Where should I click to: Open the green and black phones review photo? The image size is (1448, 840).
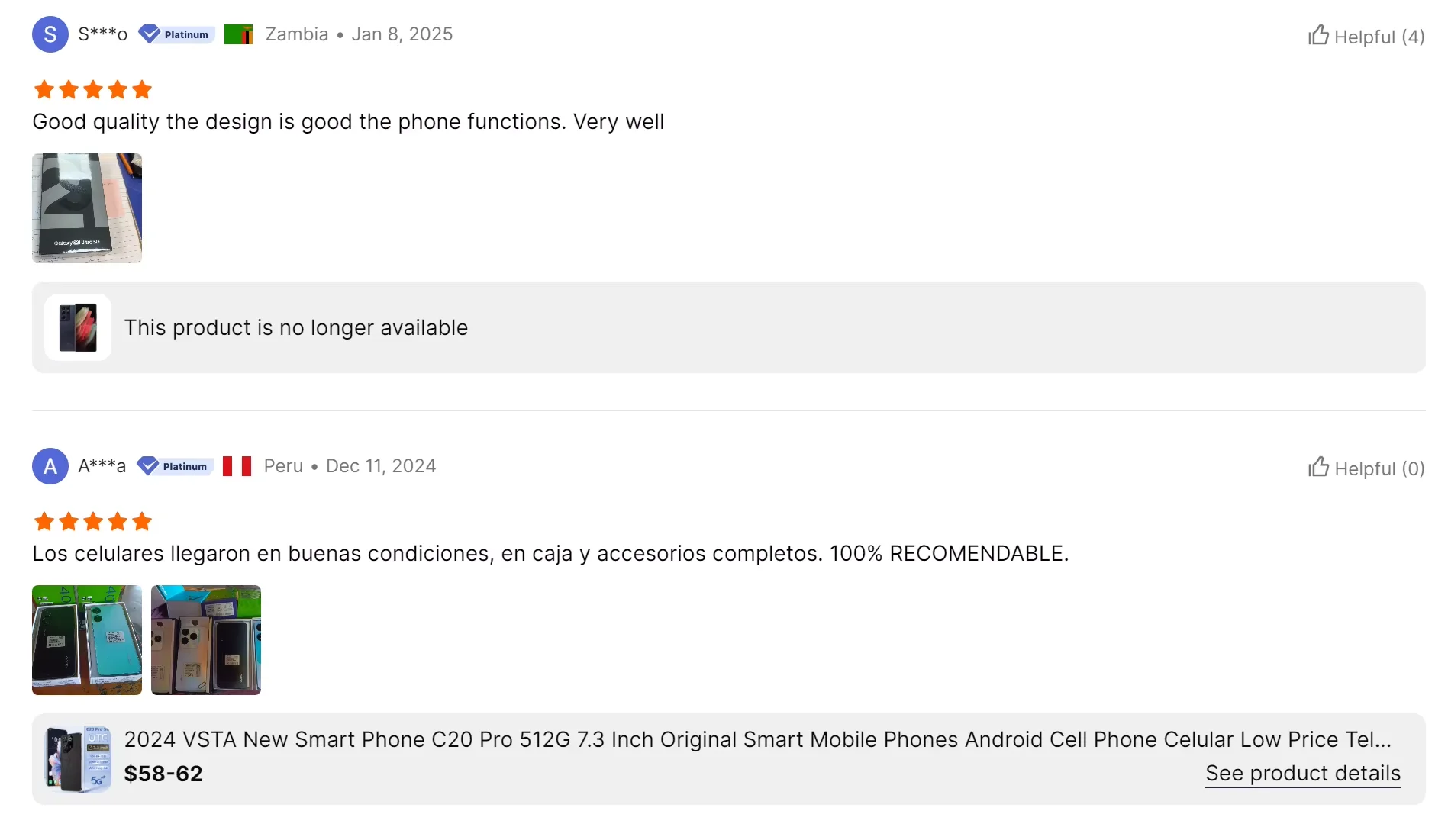pos(87,640)
